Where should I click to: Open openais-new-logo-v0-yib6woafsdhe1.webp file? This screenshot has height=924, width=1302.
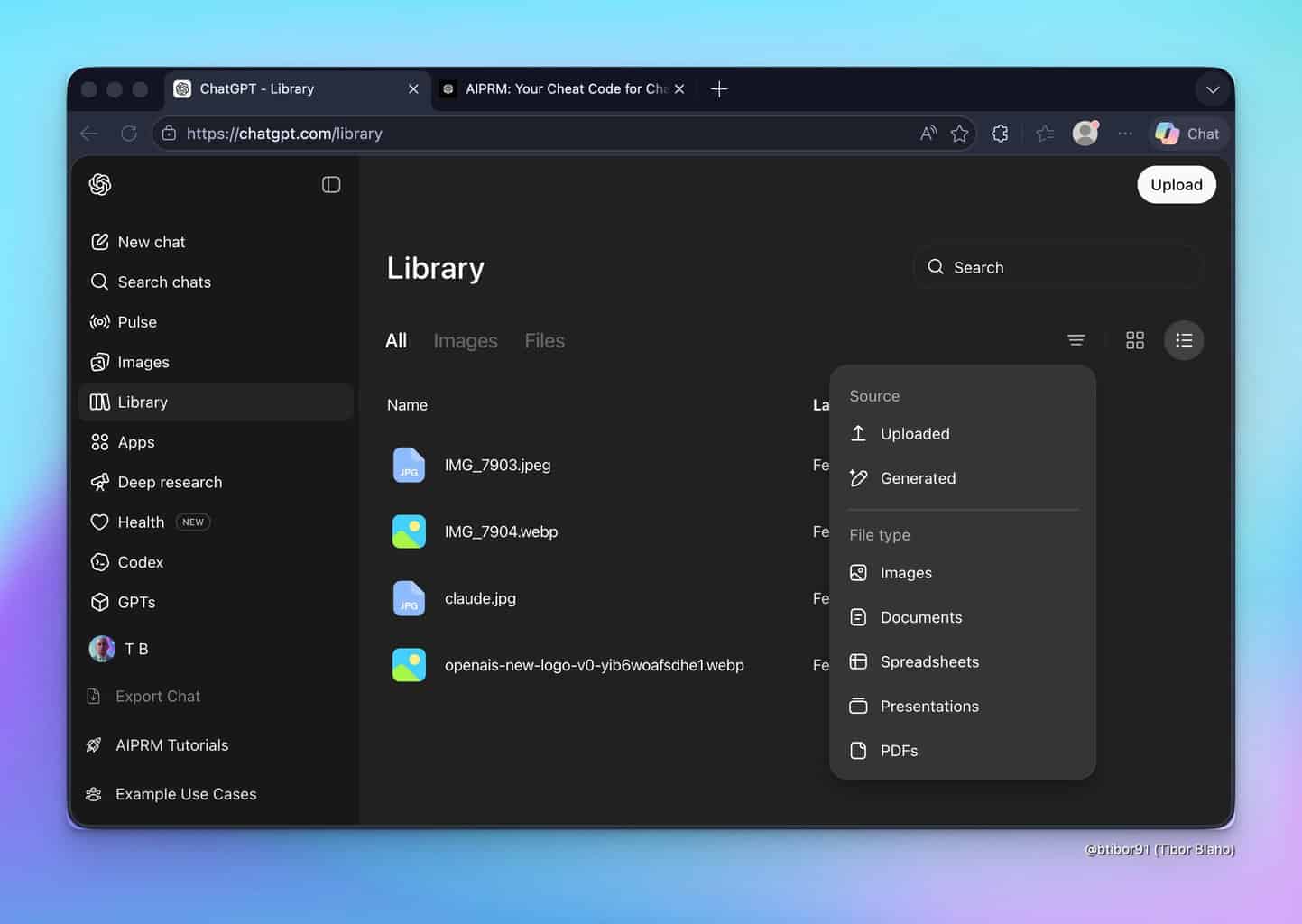click(594, 665)
